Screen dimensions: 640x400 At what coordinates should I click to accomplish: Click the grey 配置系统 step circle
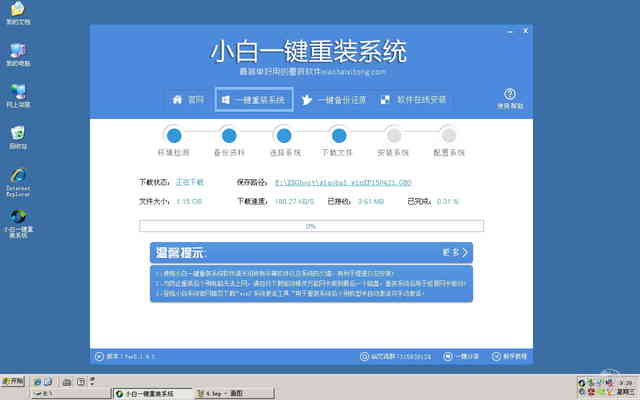449,135
